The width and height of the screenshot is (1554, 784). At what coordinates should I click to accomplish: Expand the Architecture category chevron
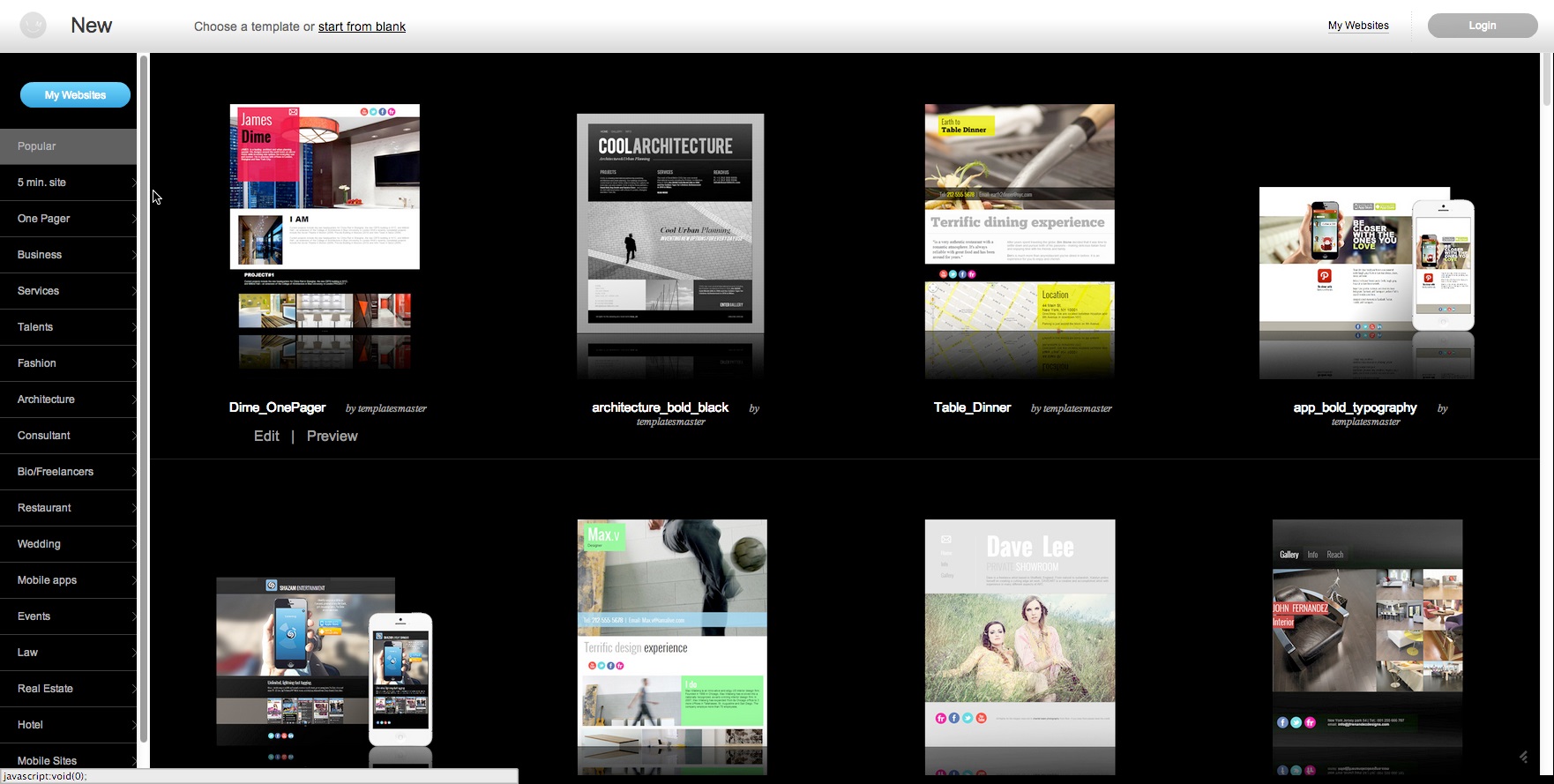133,399
